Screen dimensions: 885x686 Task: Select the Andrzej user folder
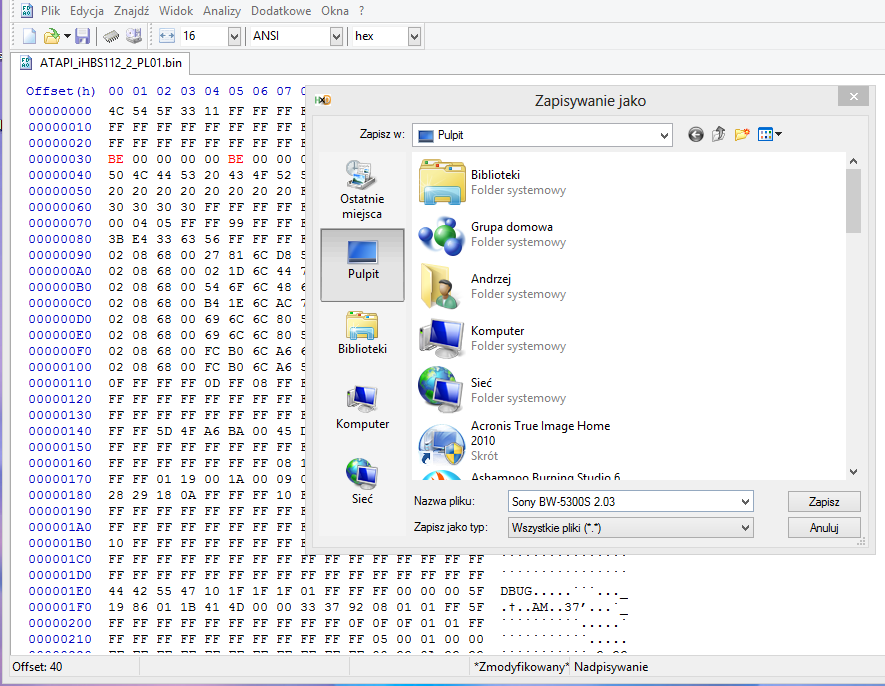(x=493, y=286)
